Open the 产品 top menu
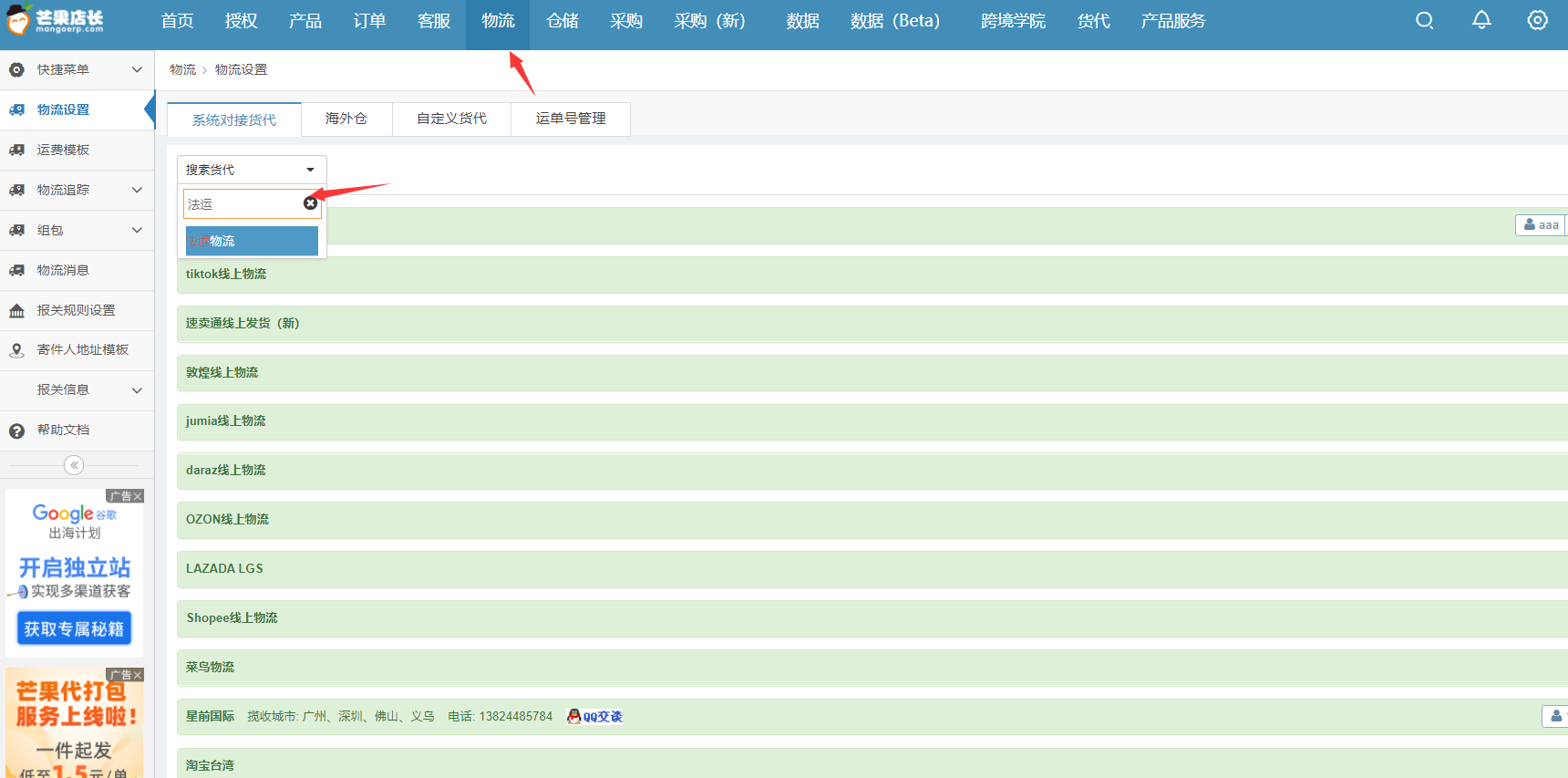The height and width of the screenshot is (778, 1568). click(305, 20)
